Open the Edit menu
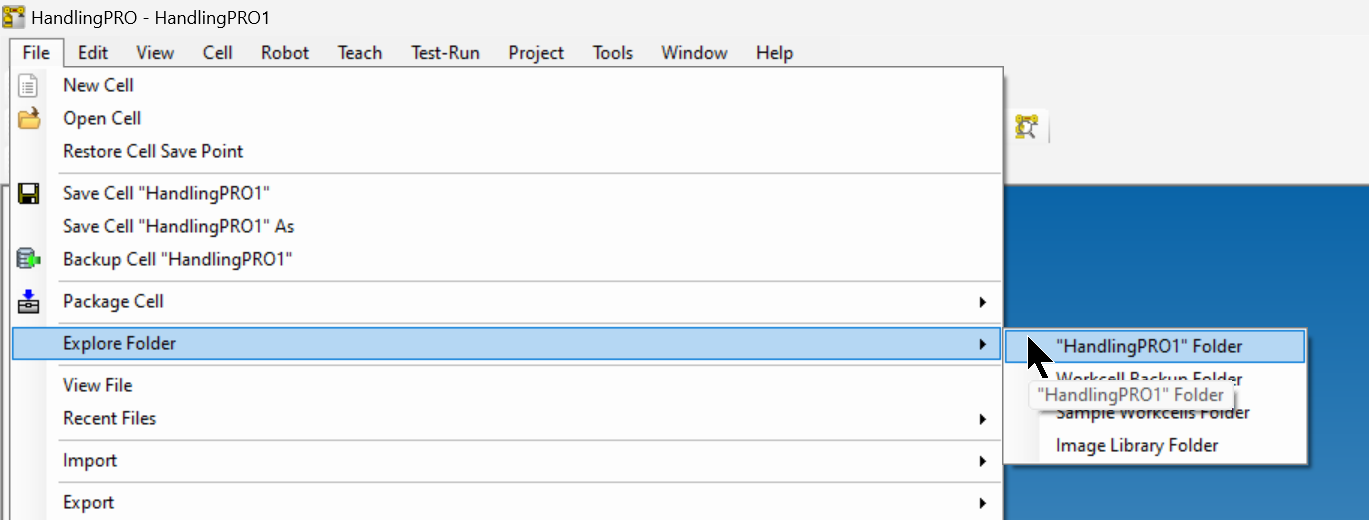 pyautogui.click(x=93, y=53)
